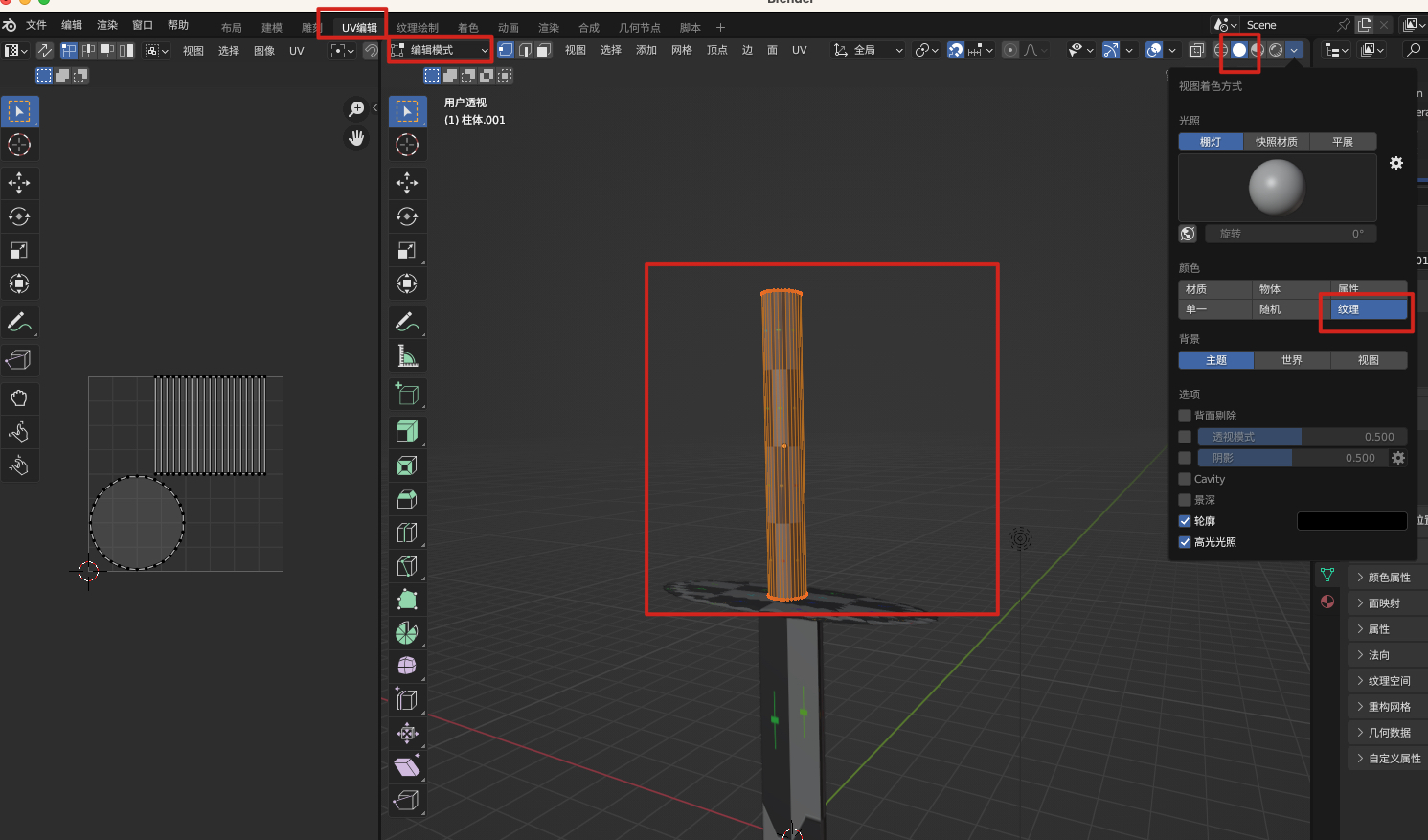Switch to the UV编辑 workspace tab

point(359,28)
